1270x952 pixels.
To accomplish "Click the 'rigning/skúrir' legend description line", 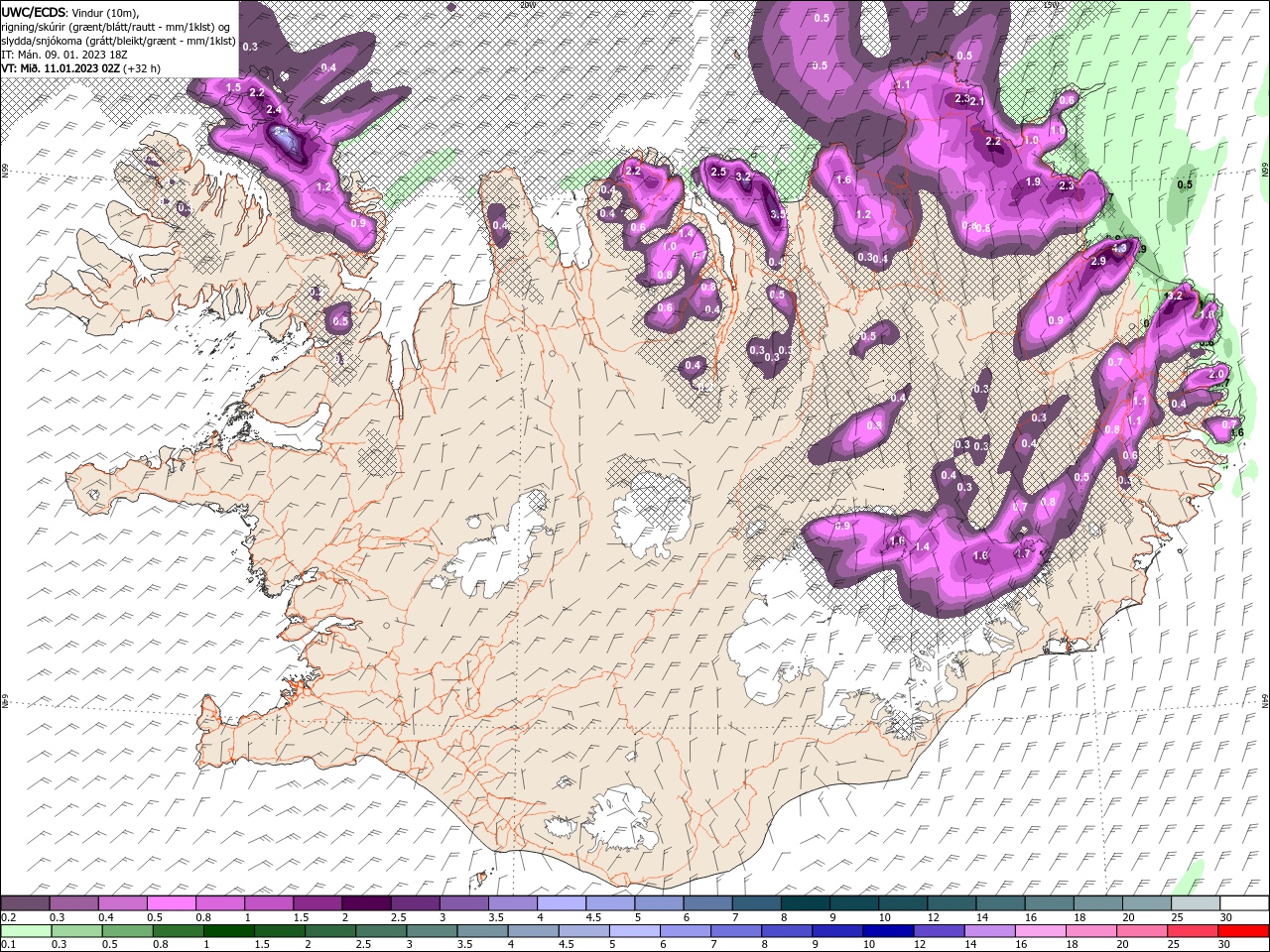I will 117,27.
